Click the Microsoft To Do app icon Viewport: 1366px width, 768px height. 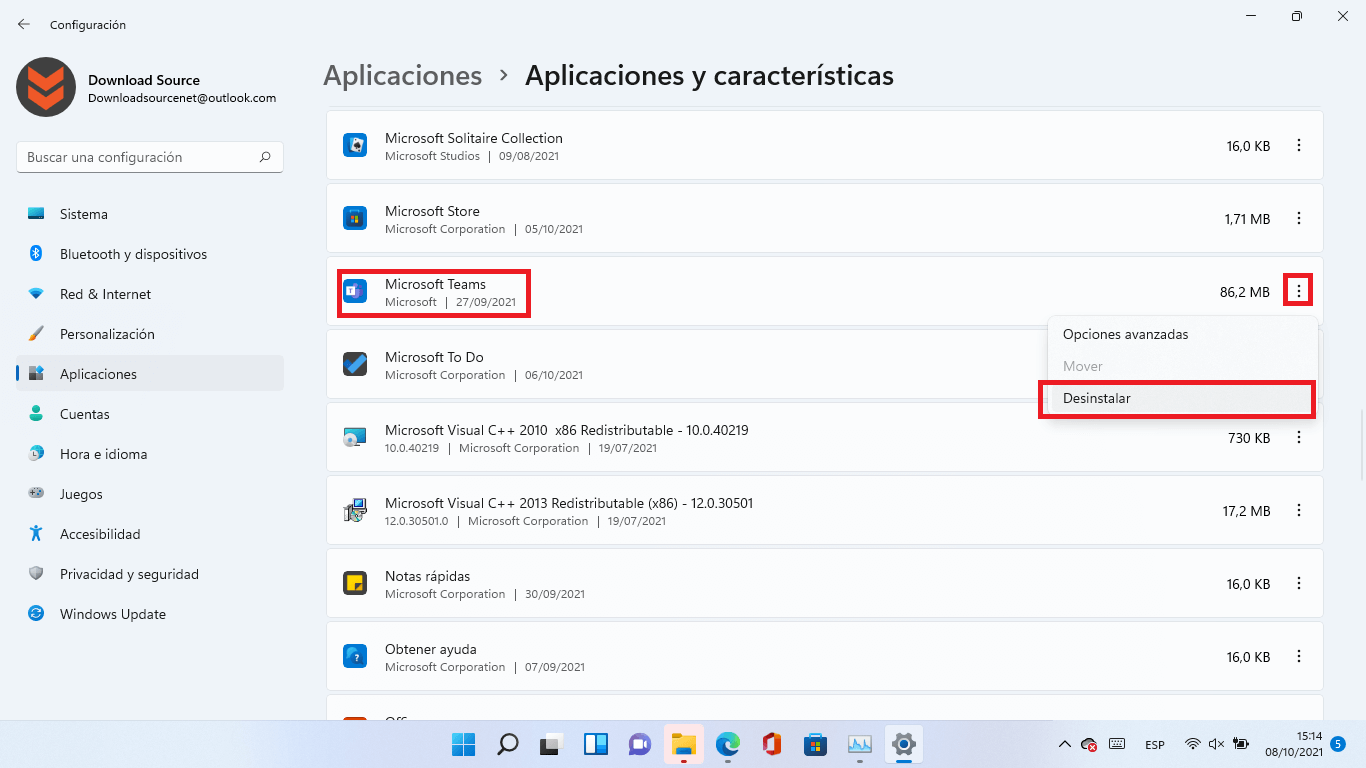pyautogui.click(x=355, y=364)
